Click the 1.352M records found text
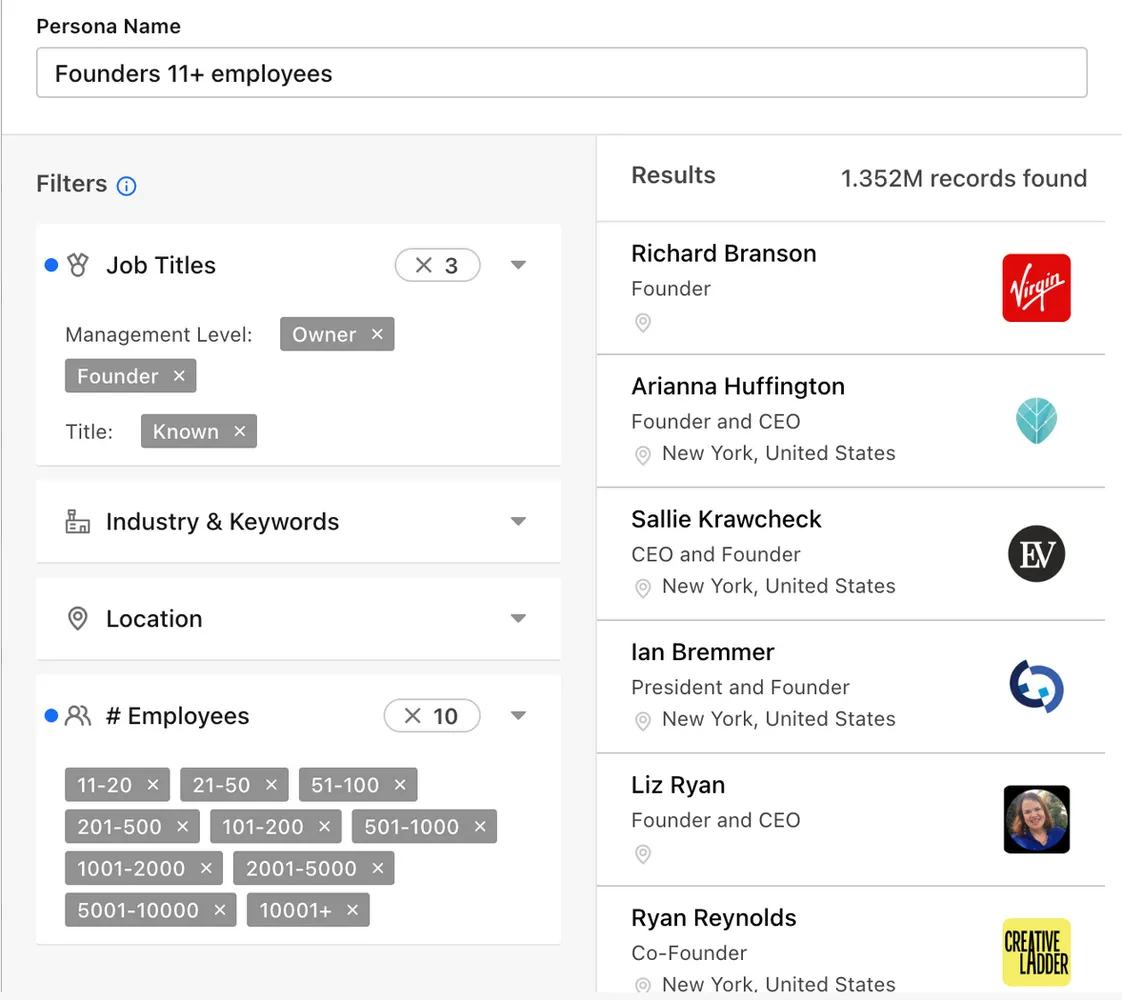Image resolution: width=1122 pixels, height=1000 pixels. pyautogui.click(x=964, y=178)
